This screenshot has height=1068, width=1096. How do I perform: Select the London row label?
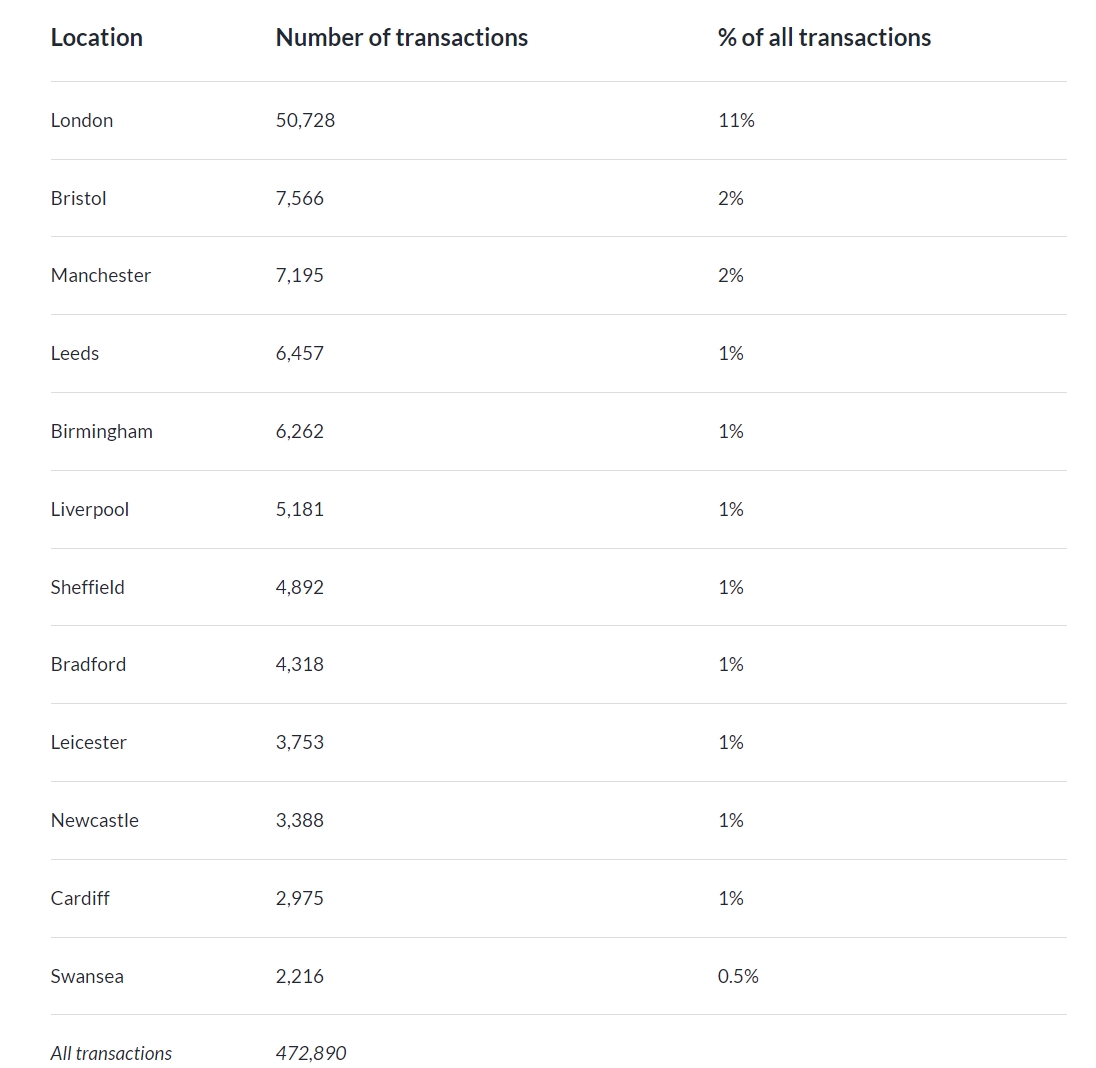point(82,120)
